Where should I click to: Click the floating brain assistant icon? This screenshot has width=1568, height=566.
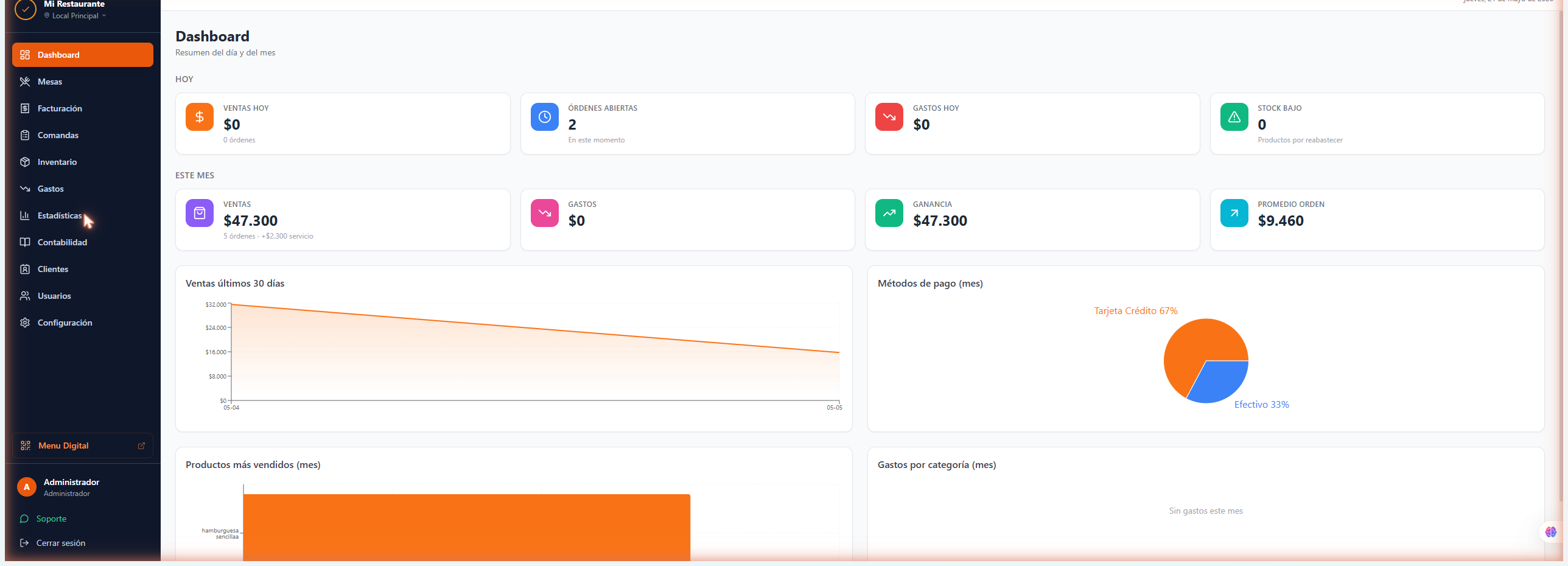(x=1550, y=531)
